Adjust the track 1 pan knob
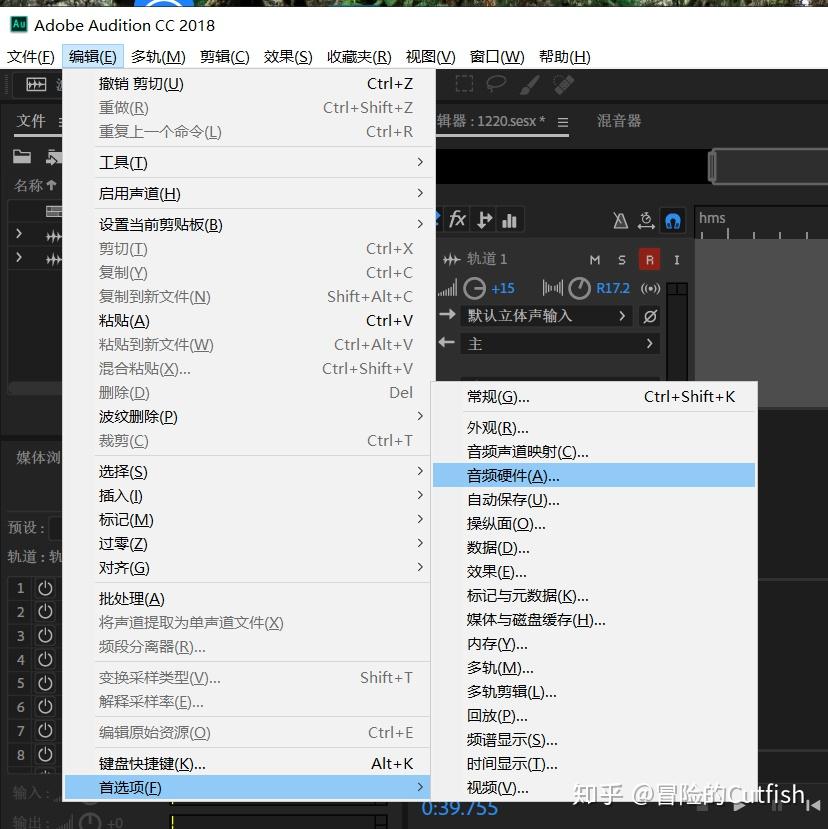Image resolution: width=828 pixels, height=829 pixels. [x=579, y=289]
